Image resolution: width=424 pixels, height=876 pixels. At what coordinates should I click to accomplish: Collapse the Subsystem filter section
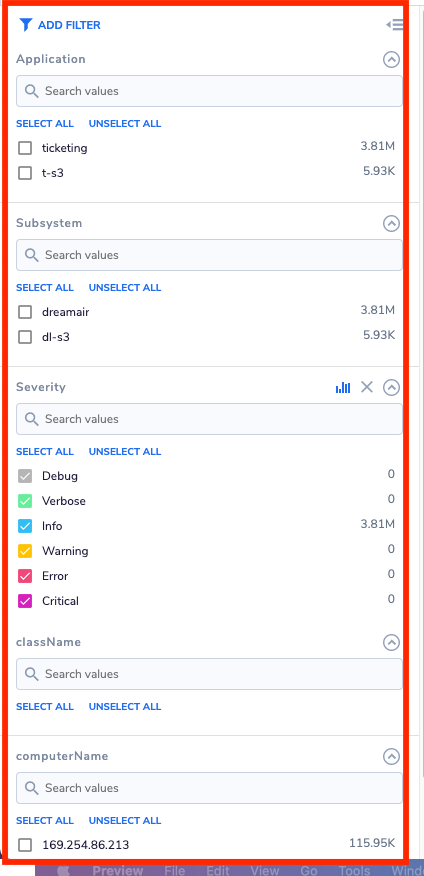pos(392,223)
